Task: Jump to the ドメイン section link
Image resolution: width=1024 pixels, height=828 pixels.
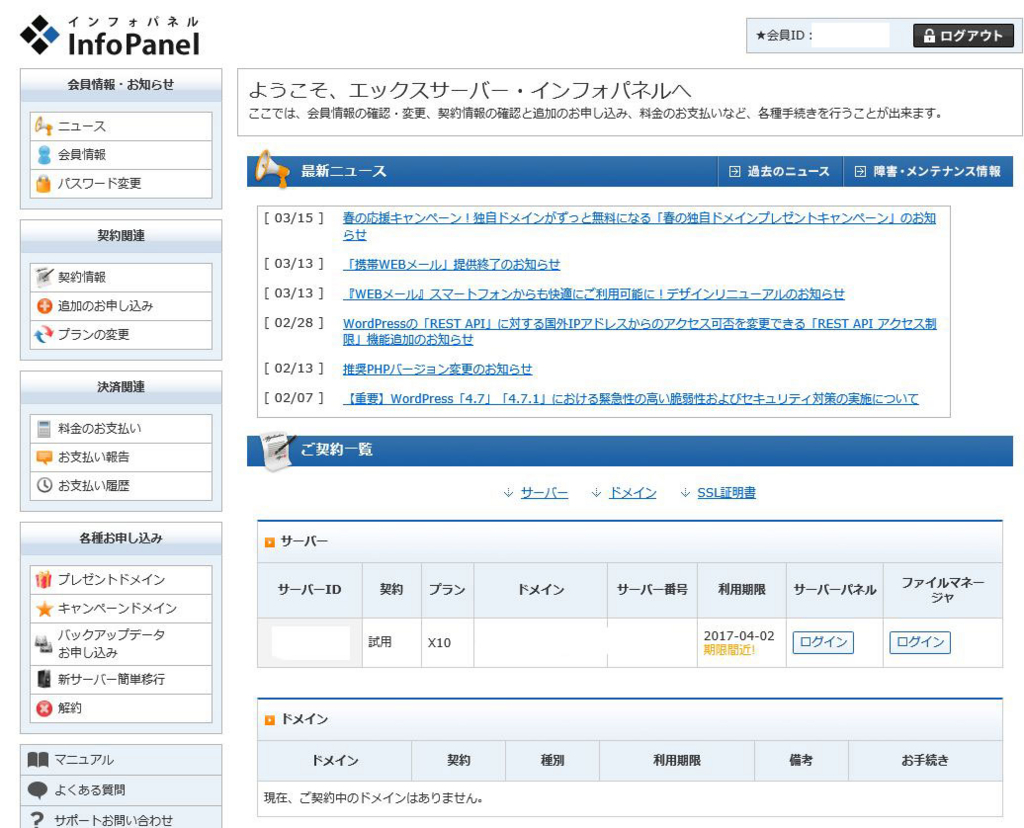Action: 632,493
